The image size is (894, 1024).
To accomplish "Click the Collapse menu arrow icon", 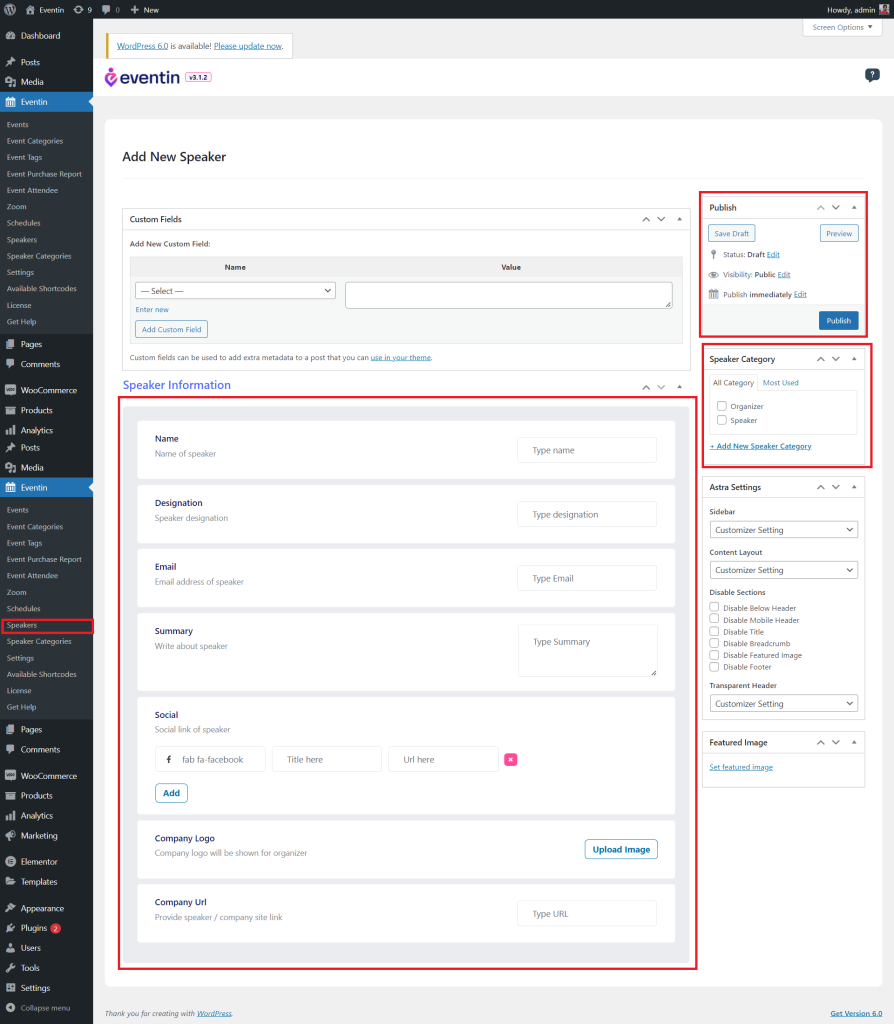I will click(x=10, y=1008).
